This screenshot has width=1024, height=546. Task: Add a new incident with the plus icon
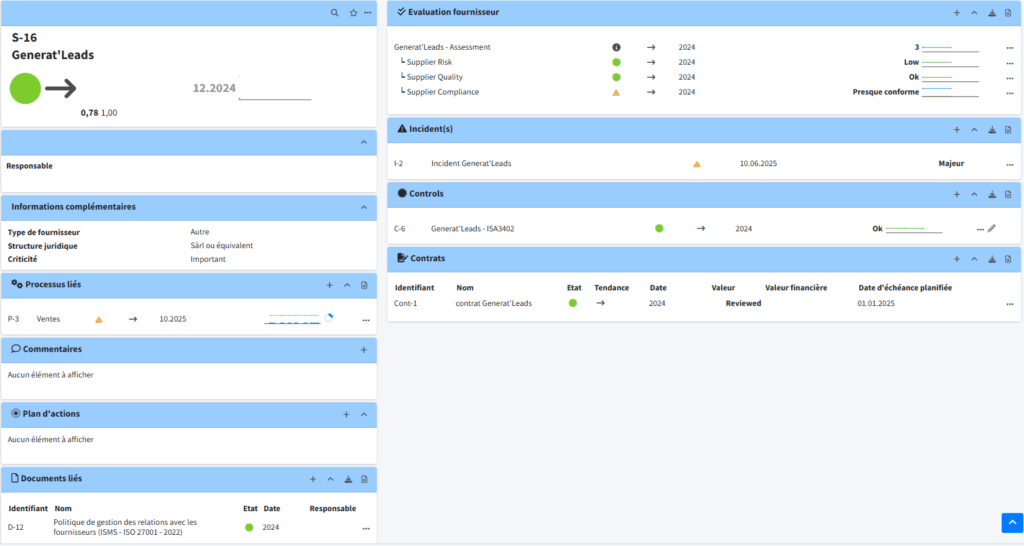point(956,130)
